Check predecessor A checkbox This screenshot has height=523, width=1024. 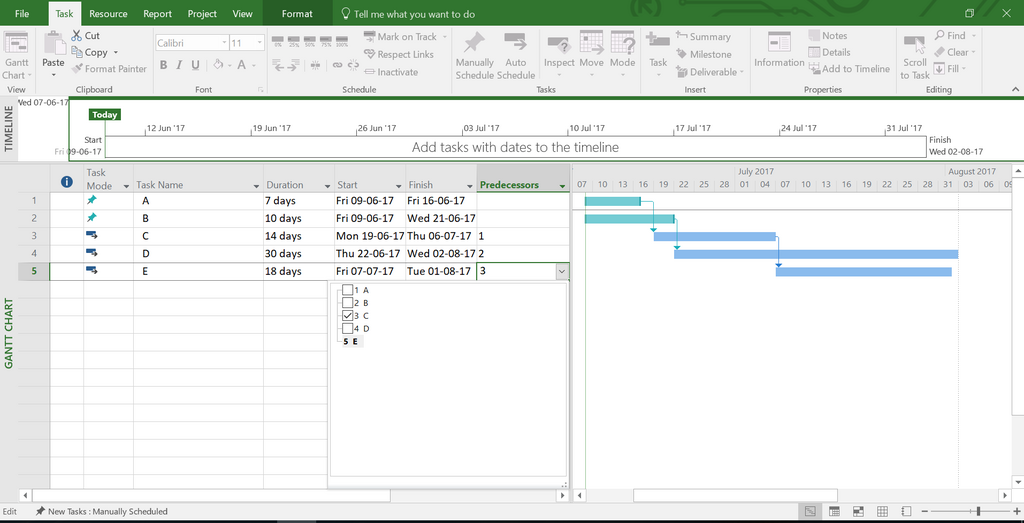tap(347, 290)
